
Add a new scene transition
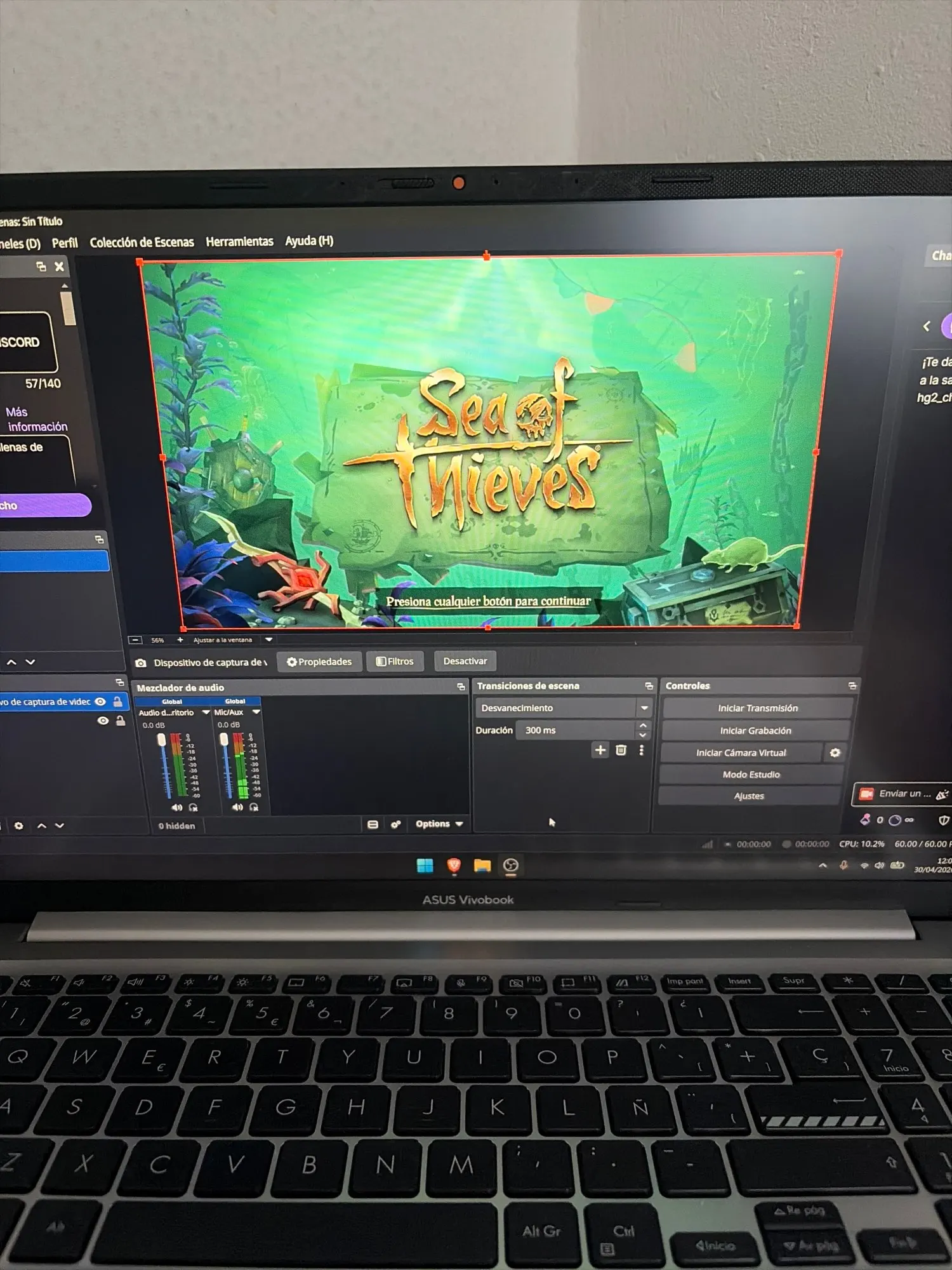600,750
